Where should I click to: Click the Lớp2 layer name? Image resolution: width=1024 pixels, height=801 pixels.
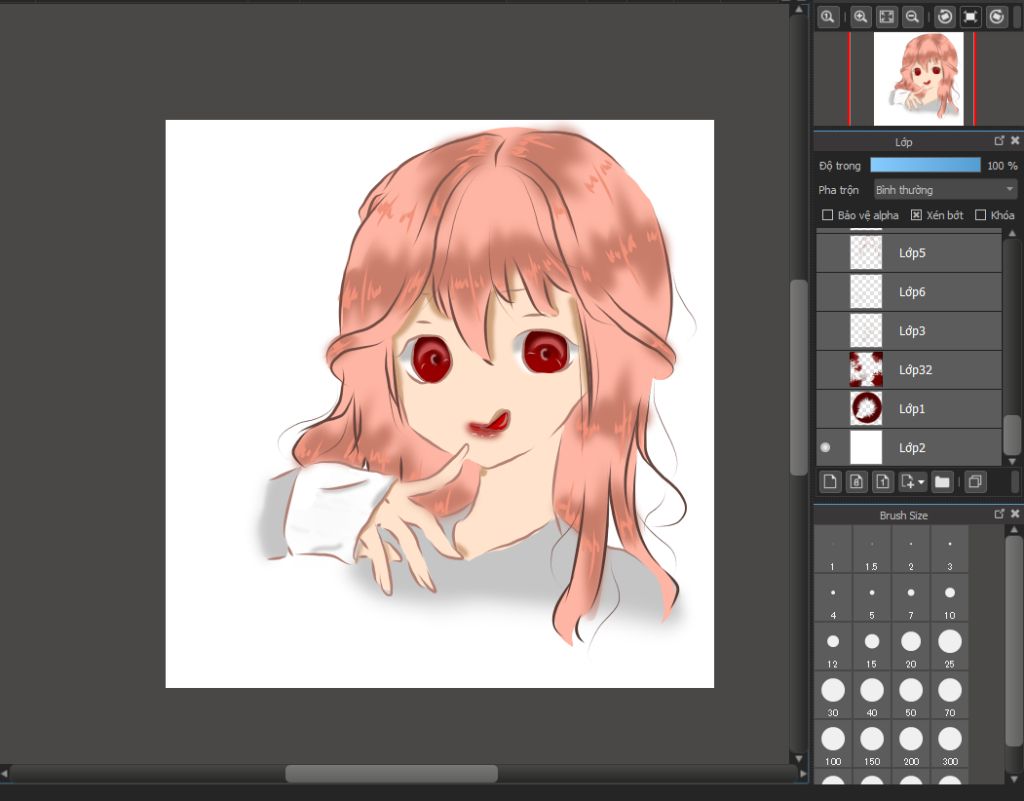coord(912,448)
